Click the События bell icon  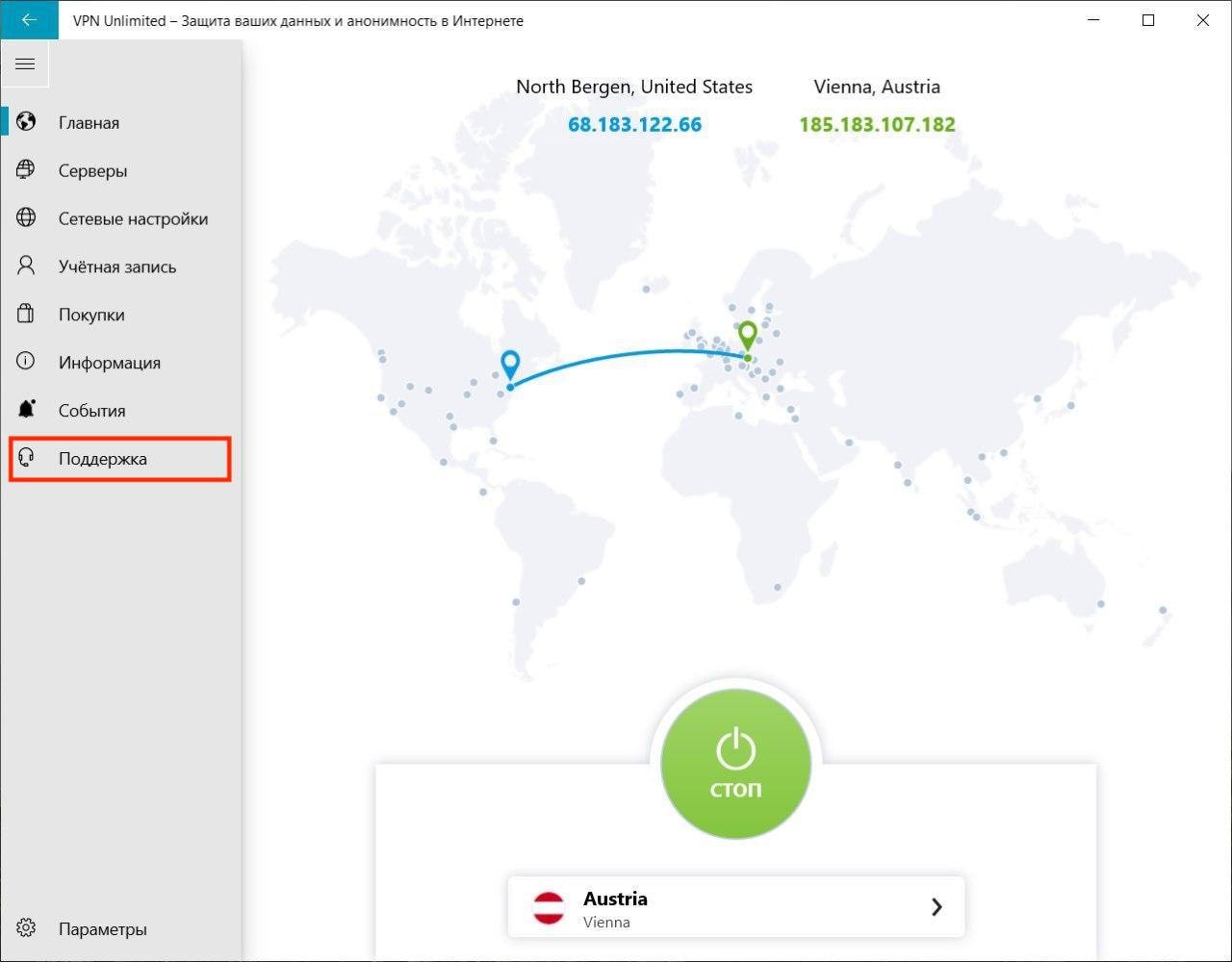[x=26, y=410]
